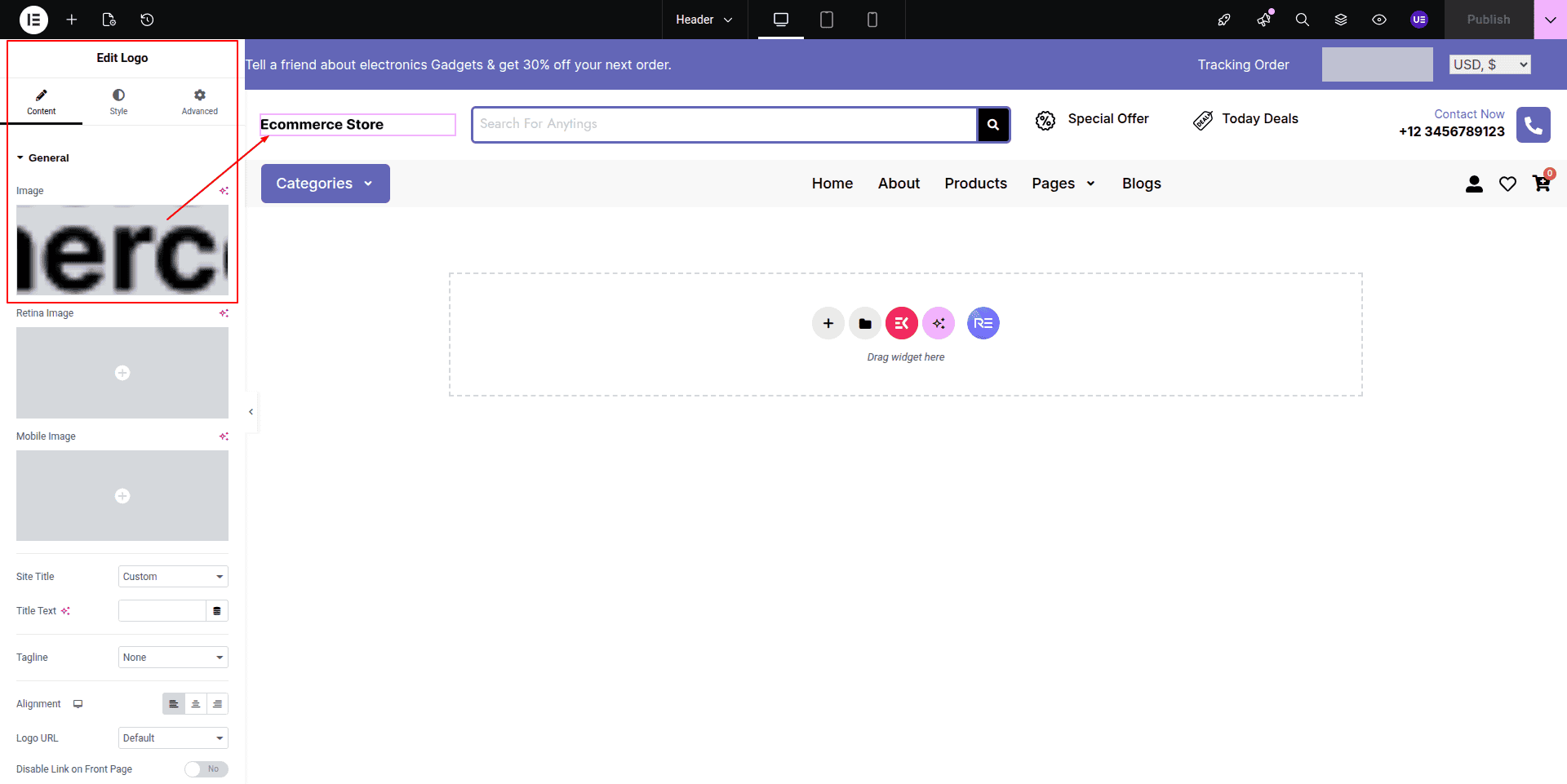The image size is (1567, 784).
Task: Open the Structure layers icon
Action: click(1340, 20)
